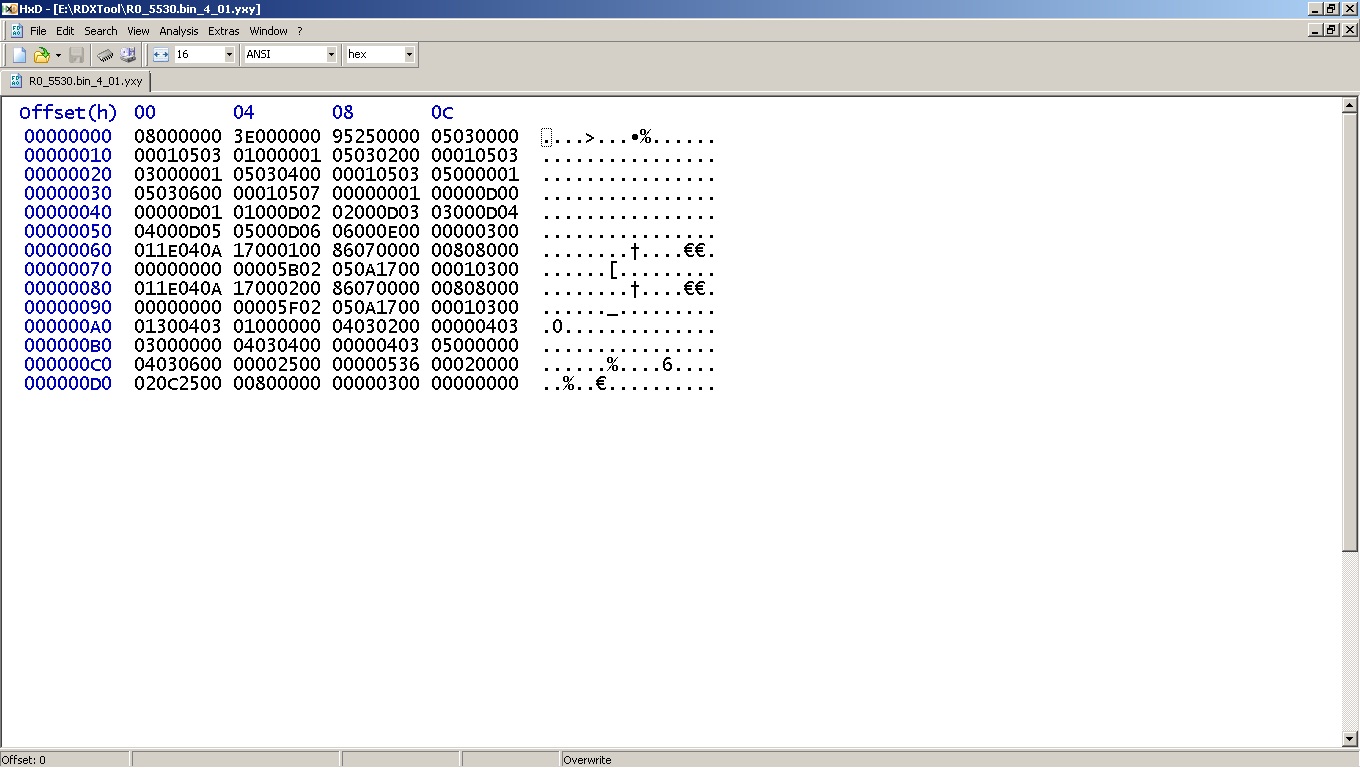Open the Extras menu
Image resolution: width=1360 pixels, height=768 pixels.
224,31
